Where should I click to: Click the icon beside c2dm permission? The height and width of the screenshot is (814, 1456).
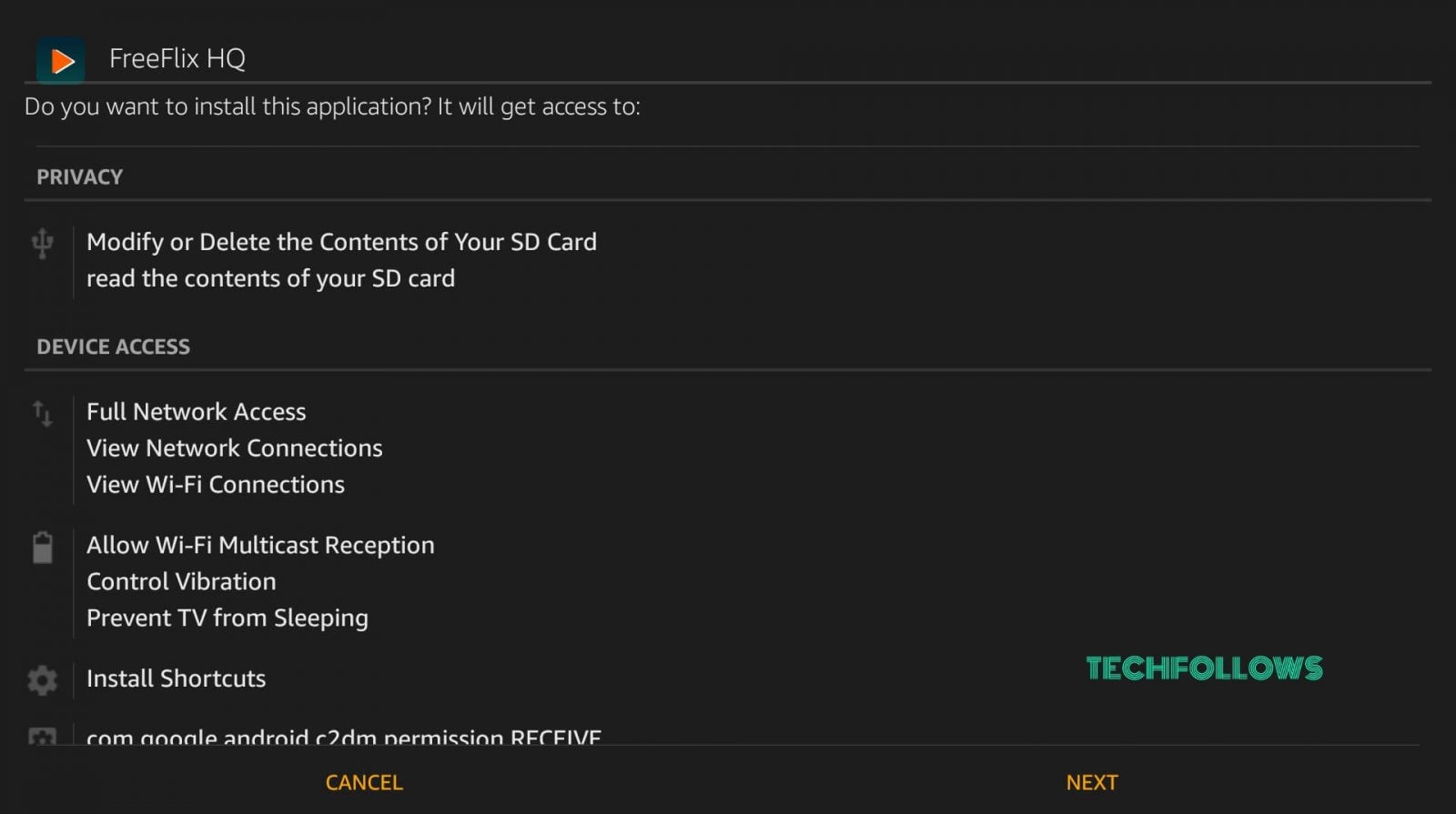(42, 736)
